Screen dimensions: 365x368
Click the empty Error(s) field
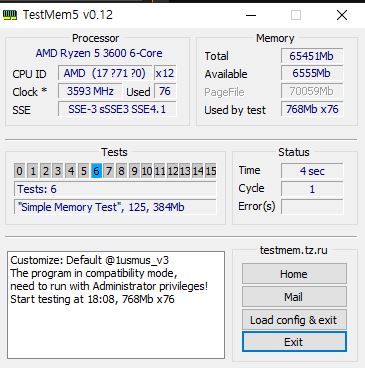click(312, 207)
